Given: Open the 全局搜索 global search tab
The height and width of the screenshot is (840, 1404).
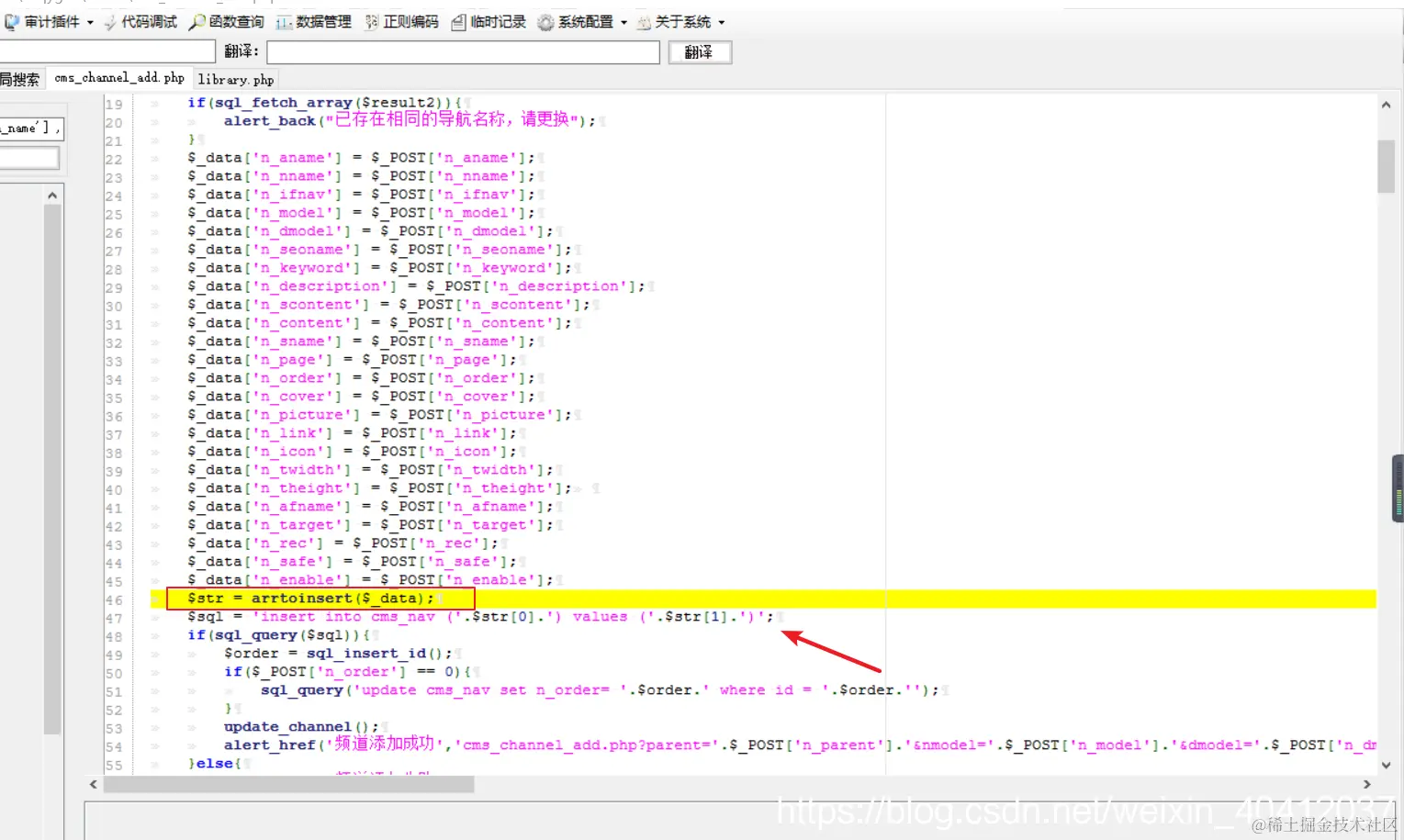Looking at the screenshot, I should click(x=20, y=80).
